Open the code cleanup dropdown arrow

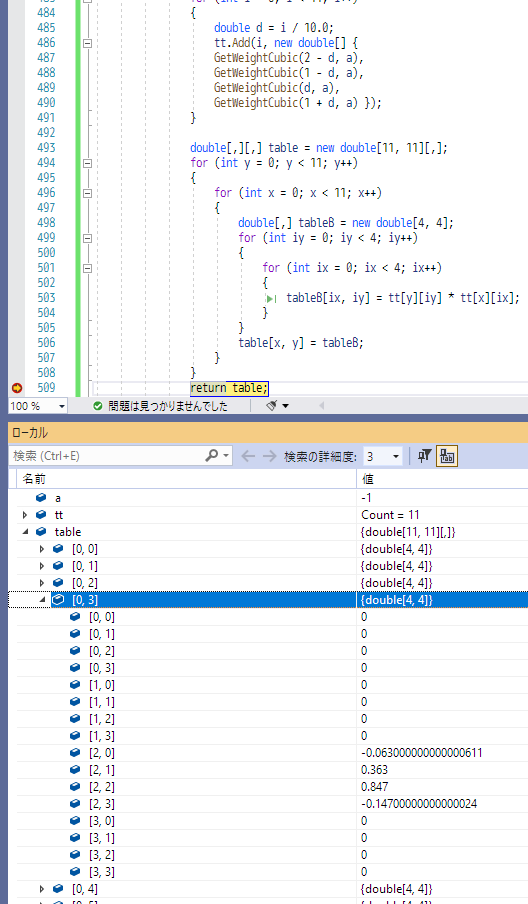[x=285, y=406]
